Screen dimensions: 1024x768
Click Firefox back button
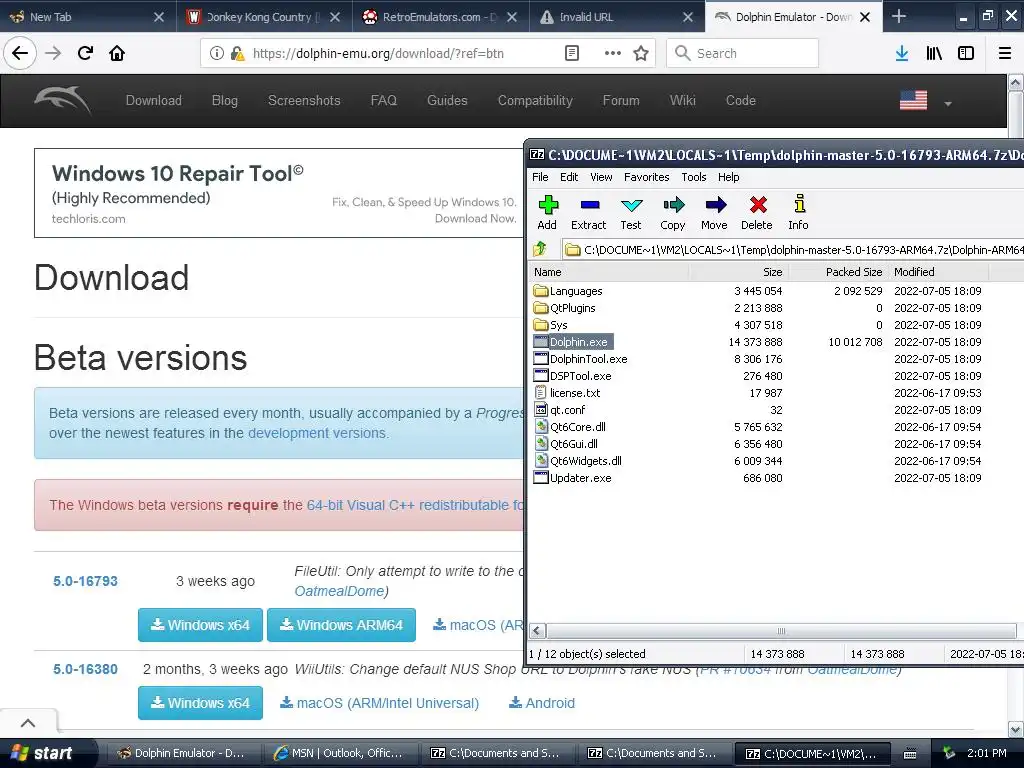(20, 53)
